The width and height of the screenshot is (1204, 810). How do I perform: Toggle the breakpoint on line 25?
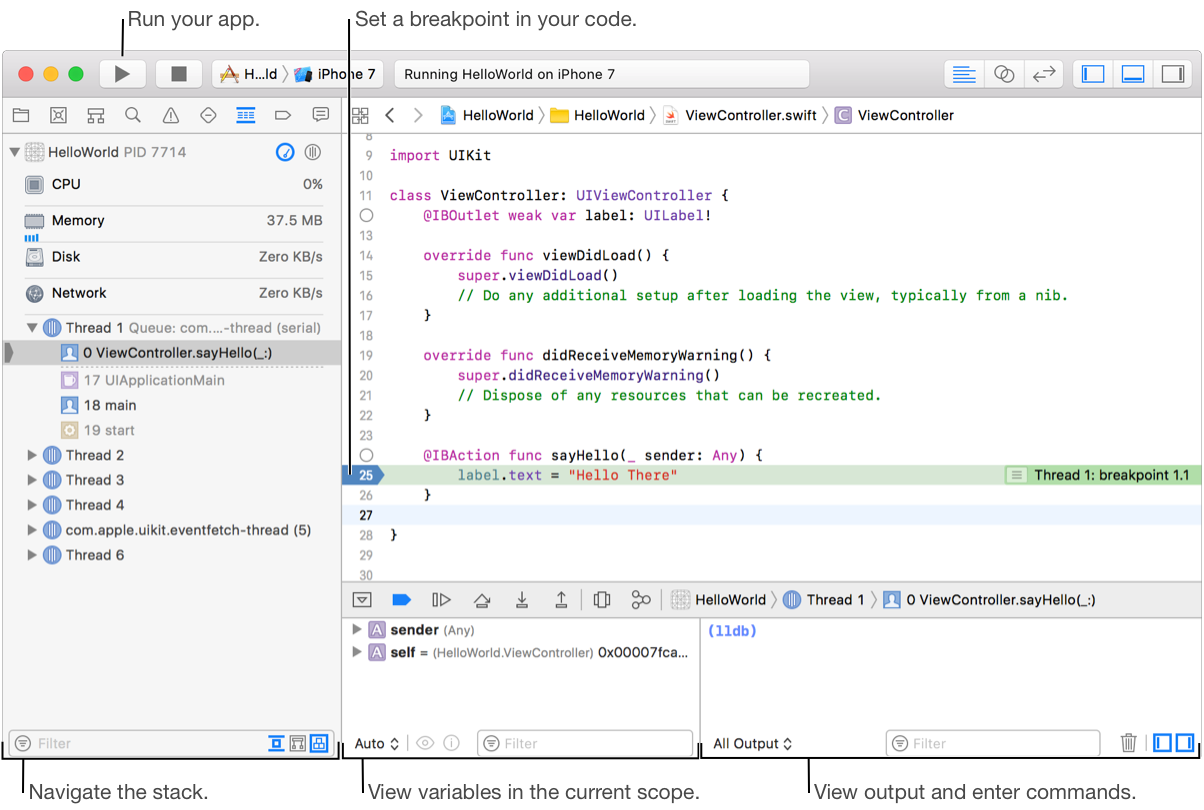click(365, 475)
